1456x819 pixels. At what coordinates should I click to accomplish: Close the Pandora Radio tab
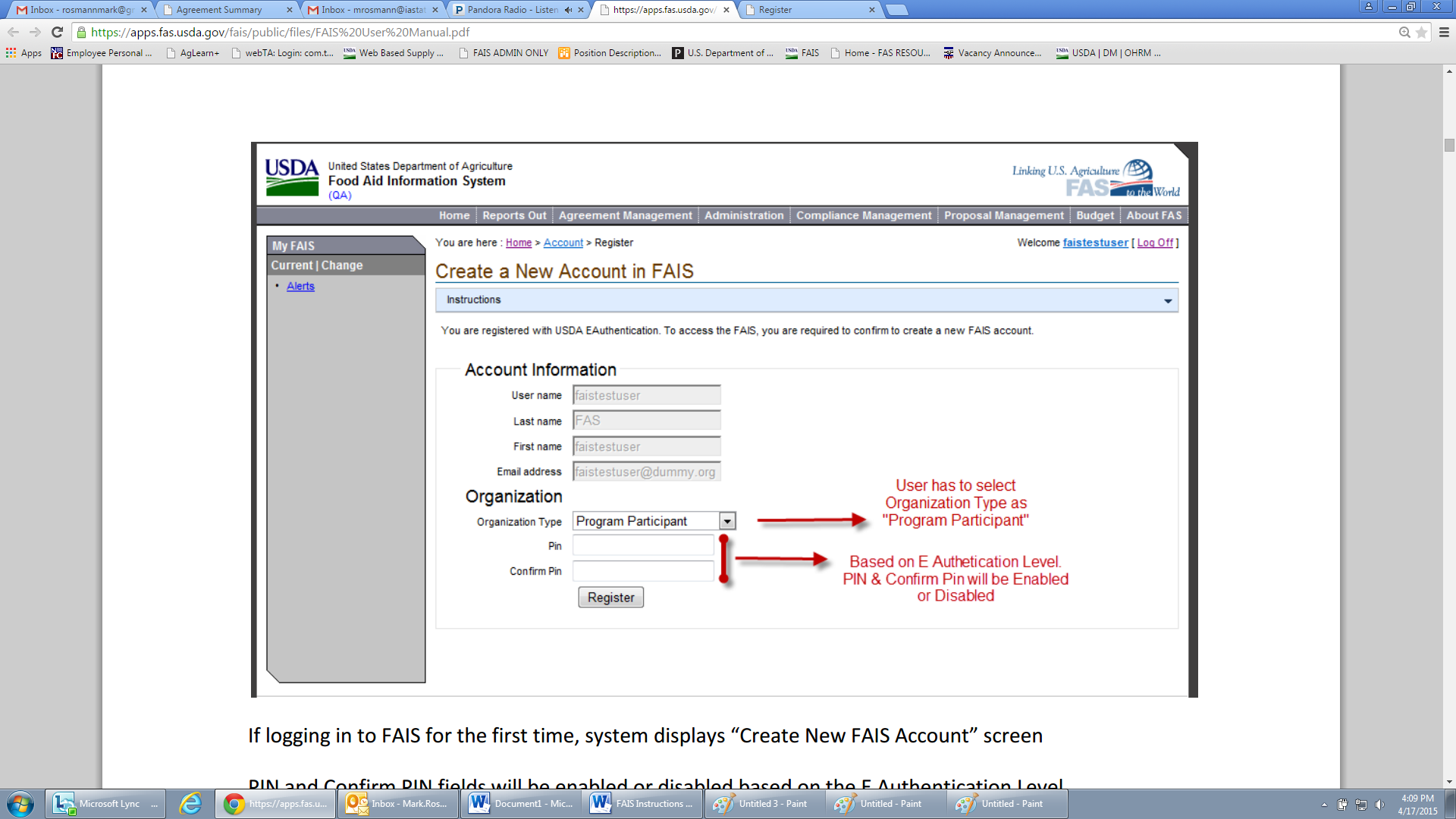(x=581, y=10)
